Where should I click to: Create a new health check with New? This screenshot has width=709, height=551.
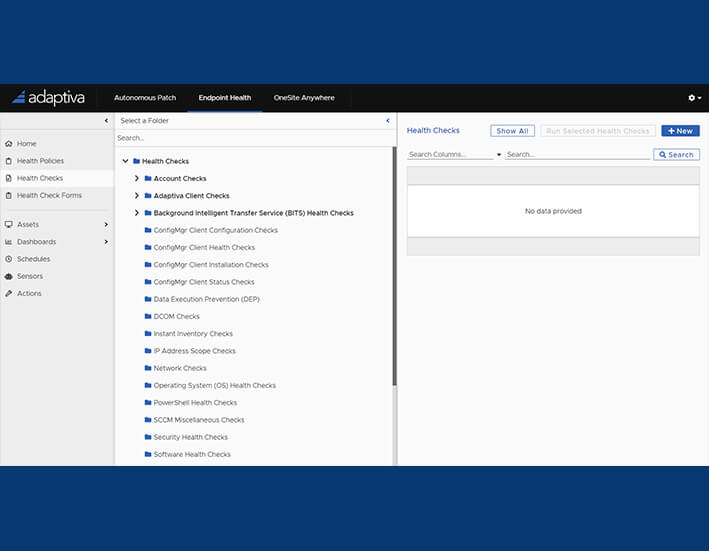[680, 131]
